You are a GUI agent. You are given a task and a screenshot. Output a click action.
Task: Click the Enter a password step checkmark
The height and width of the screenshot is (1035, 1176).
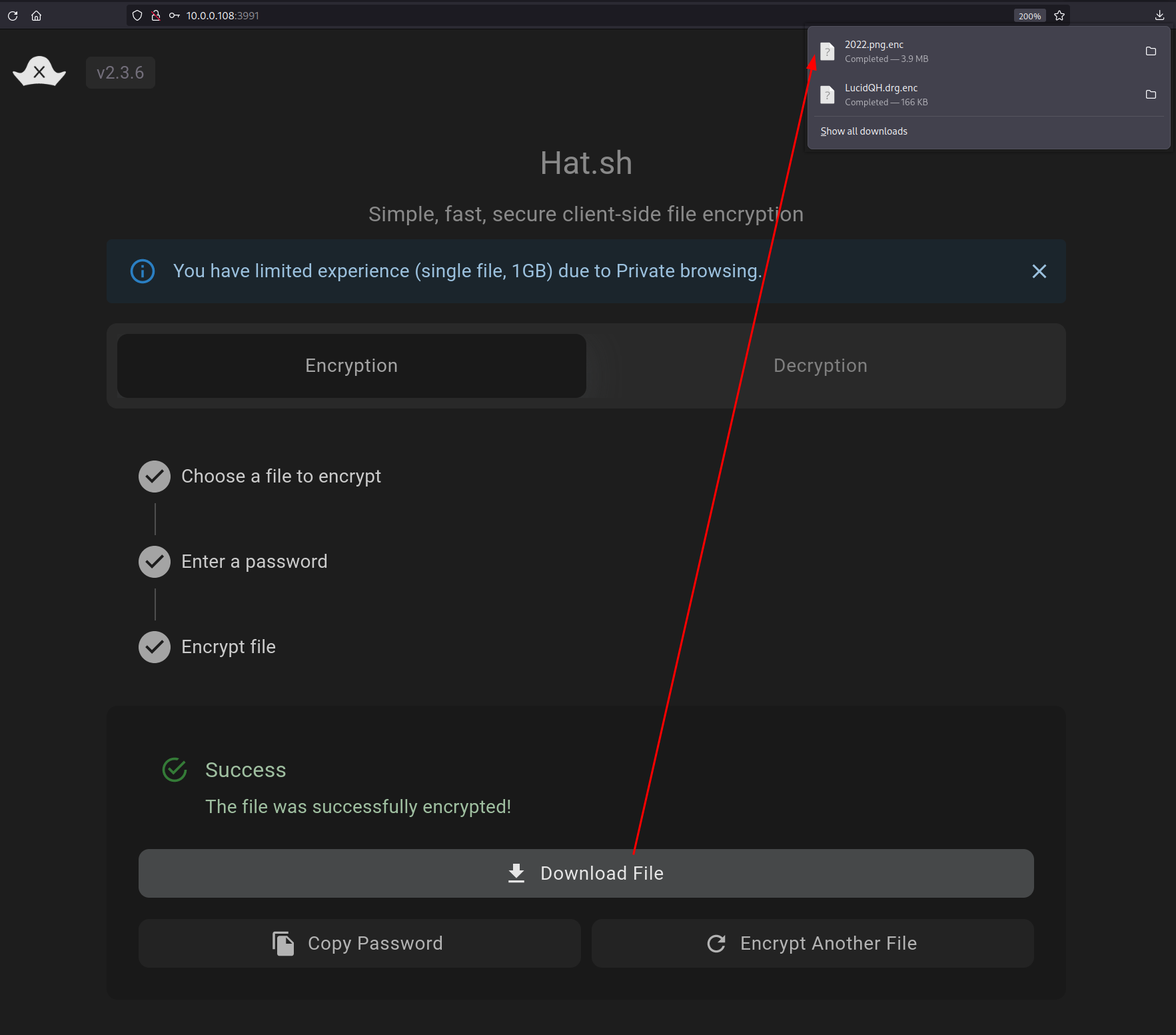tap(155, 562)
